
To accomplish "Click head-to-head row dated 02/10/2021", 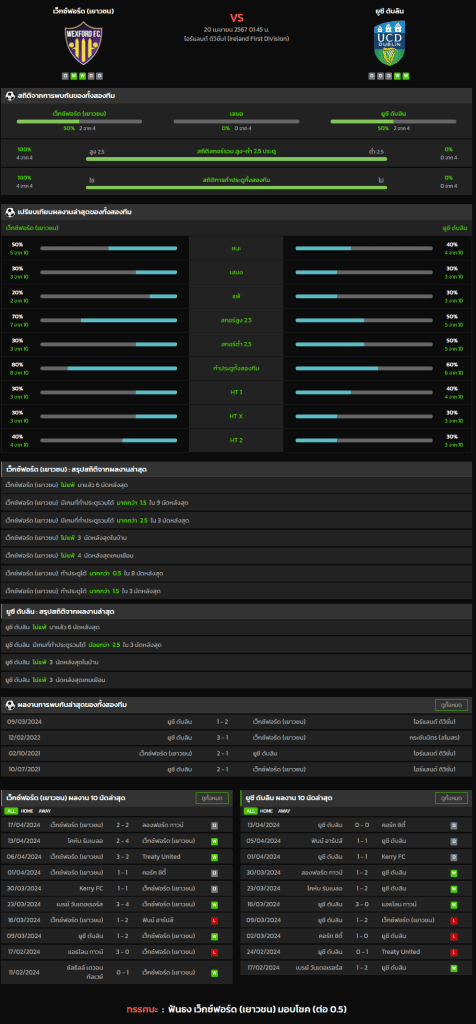I will coord(236,753).
